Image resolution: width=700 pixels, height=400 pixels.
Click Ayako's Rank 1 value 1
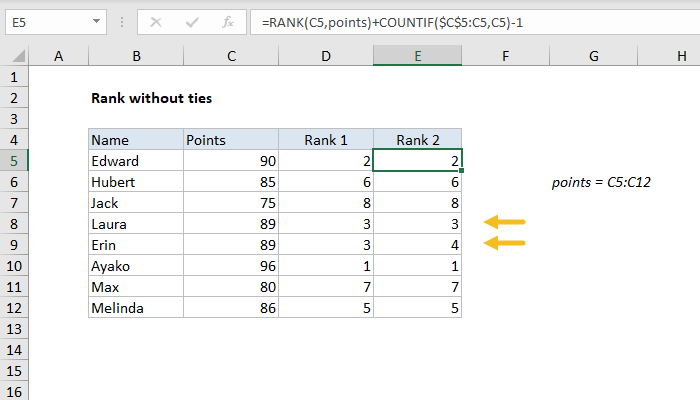[326, 266]
